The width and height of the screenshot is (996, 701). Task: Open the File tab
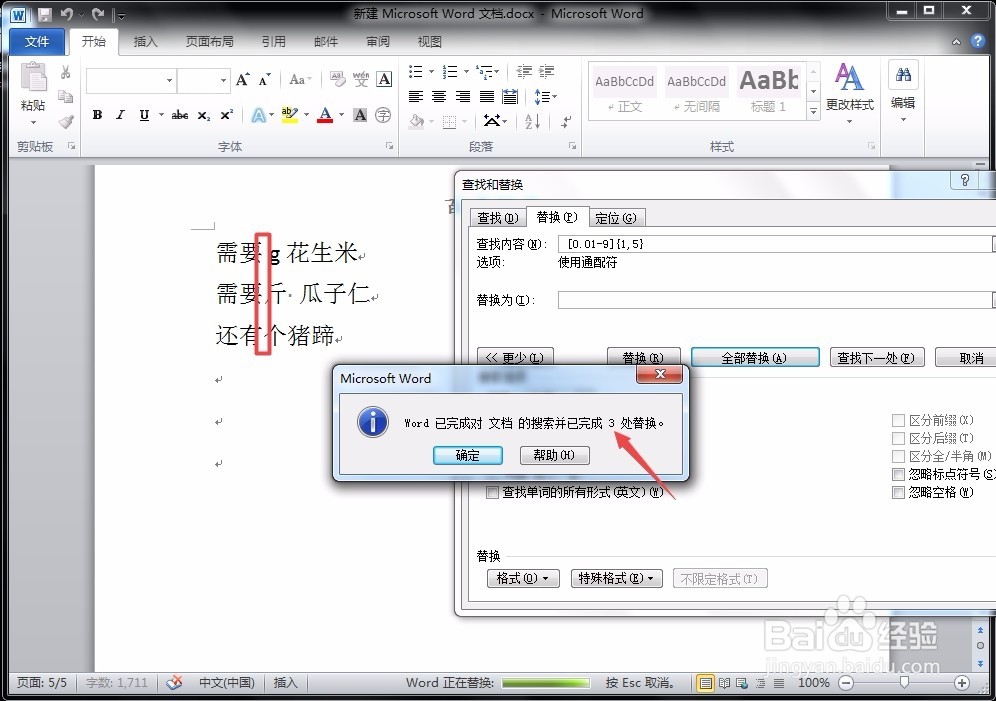[x=37, y=41]
